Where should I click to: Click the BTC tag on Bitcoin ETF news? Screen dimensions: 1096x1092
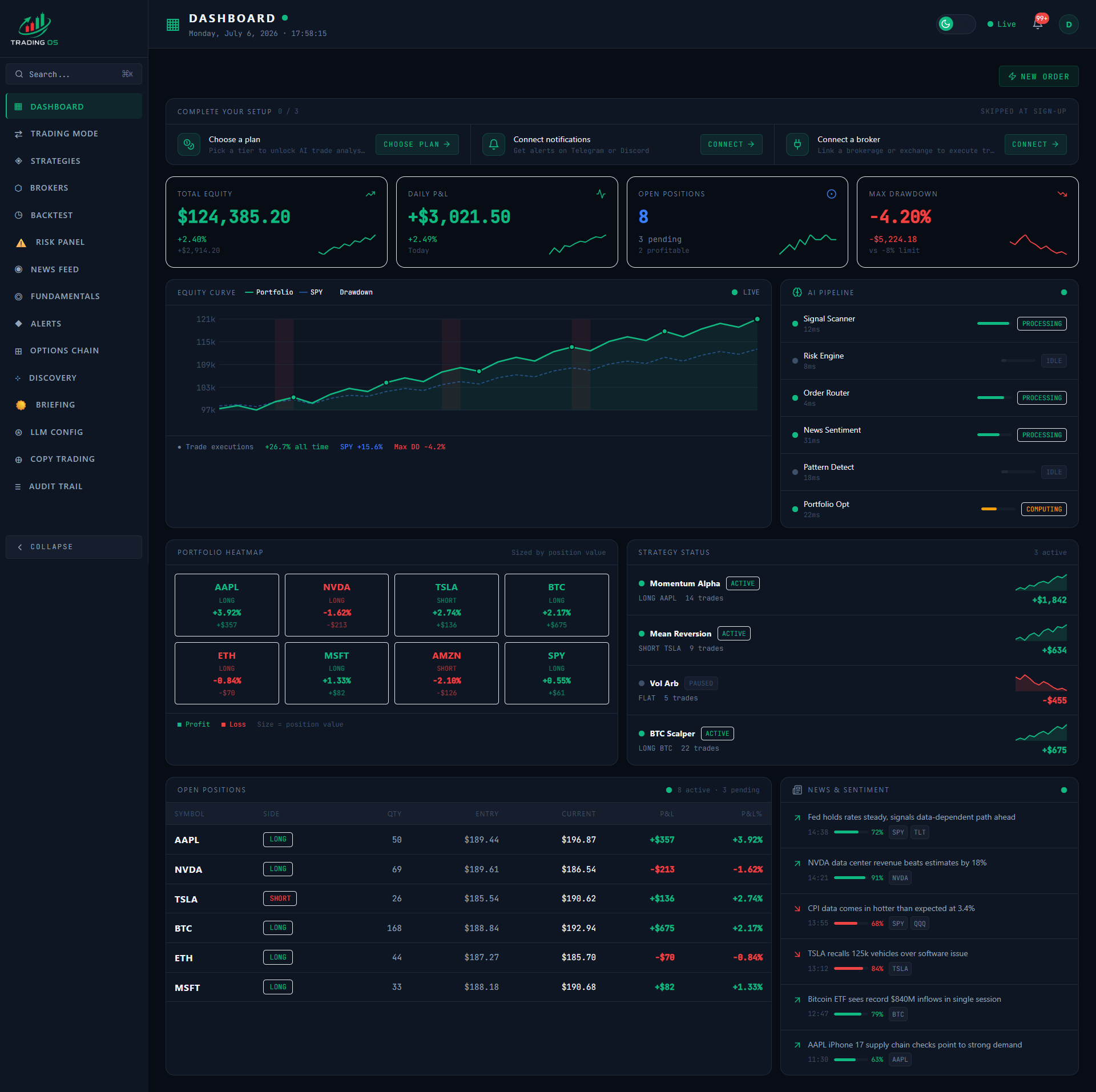point(898,1014)
